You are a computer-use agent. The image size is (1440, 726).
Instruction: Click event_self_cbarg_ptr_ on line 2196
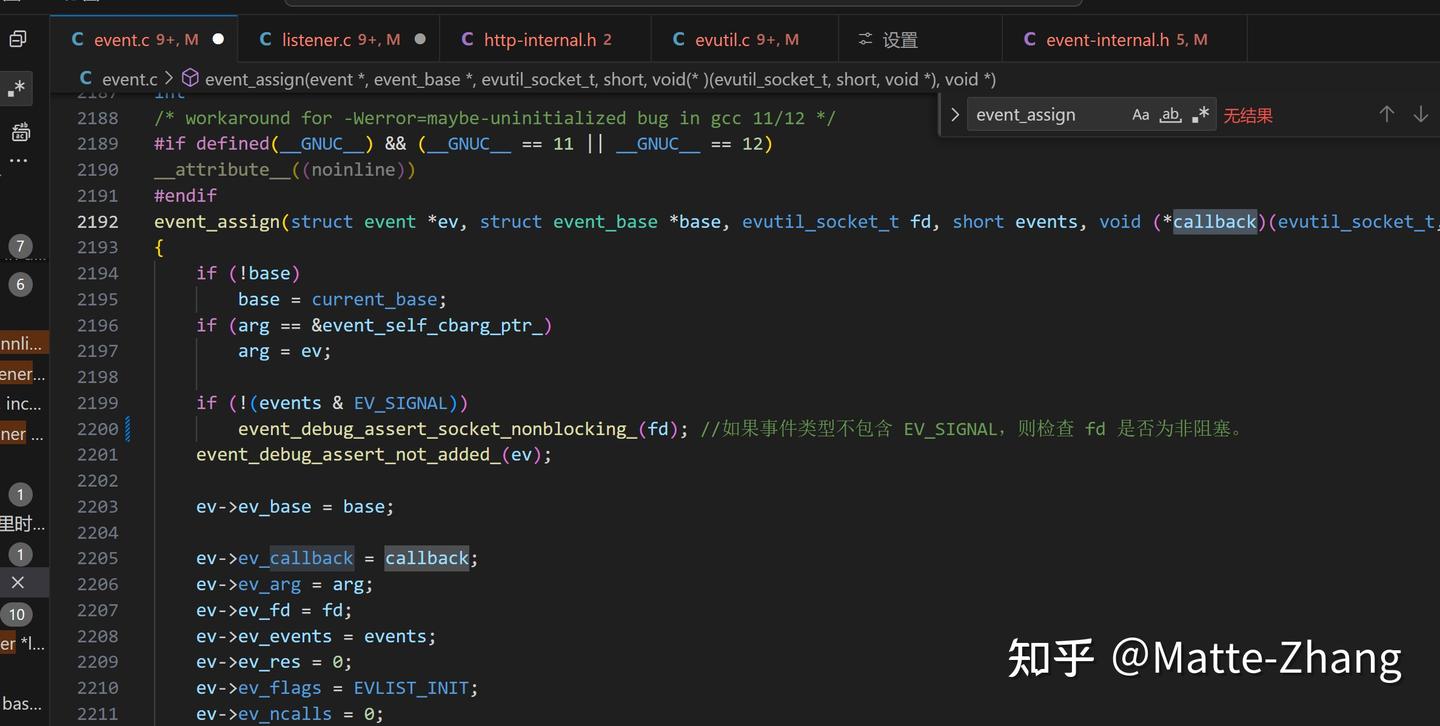pos(433,325)
